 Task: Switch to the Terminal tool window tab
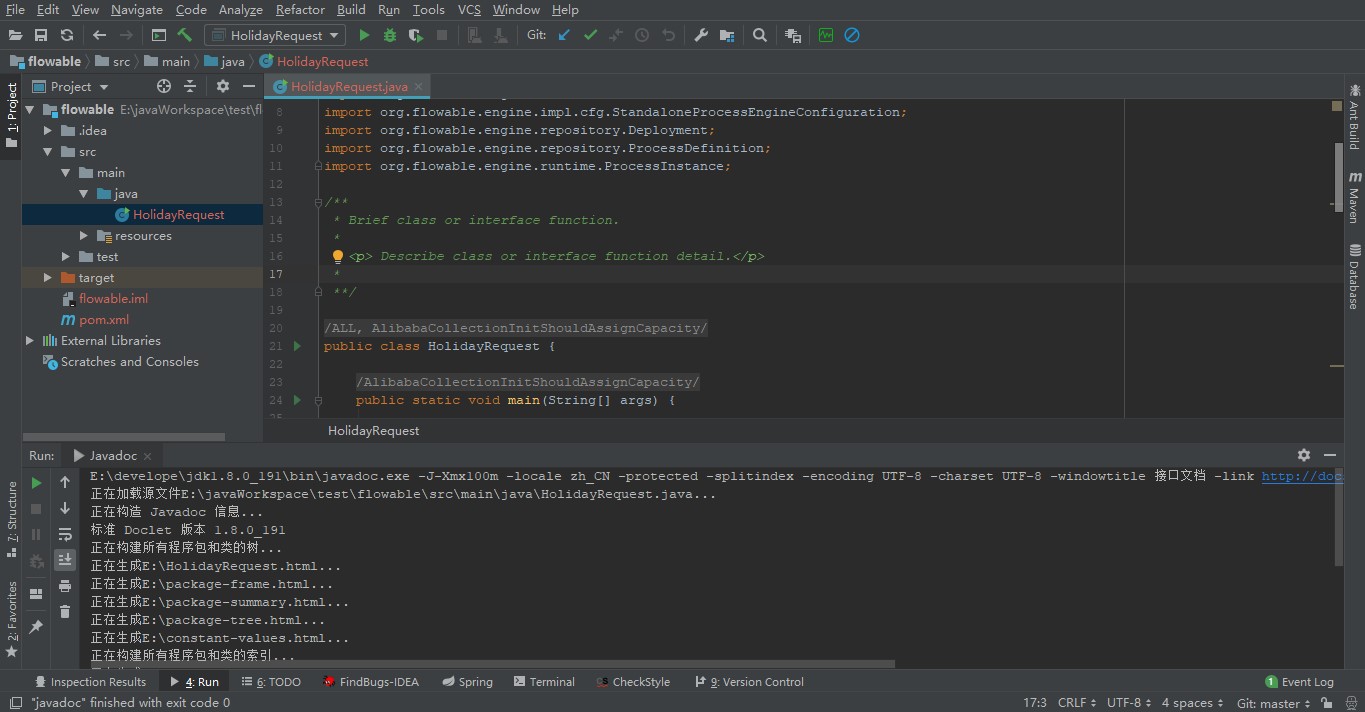[544, 682]
